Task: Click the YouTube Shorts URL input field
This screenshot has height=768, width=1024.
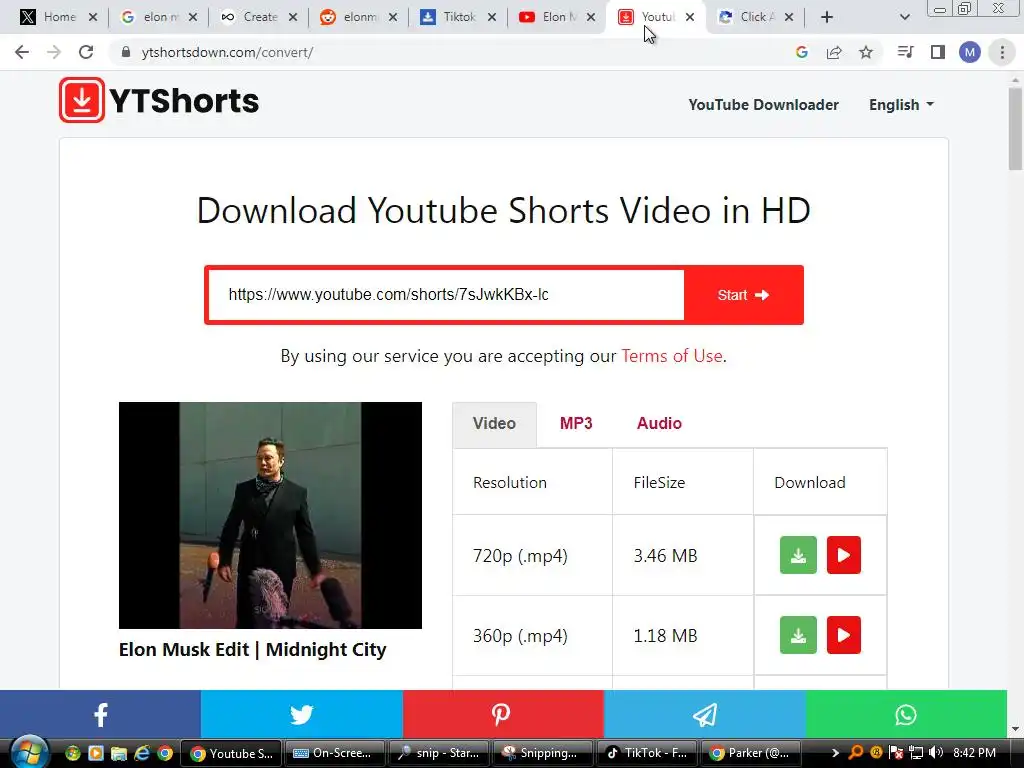Action: tap(446, 295)
